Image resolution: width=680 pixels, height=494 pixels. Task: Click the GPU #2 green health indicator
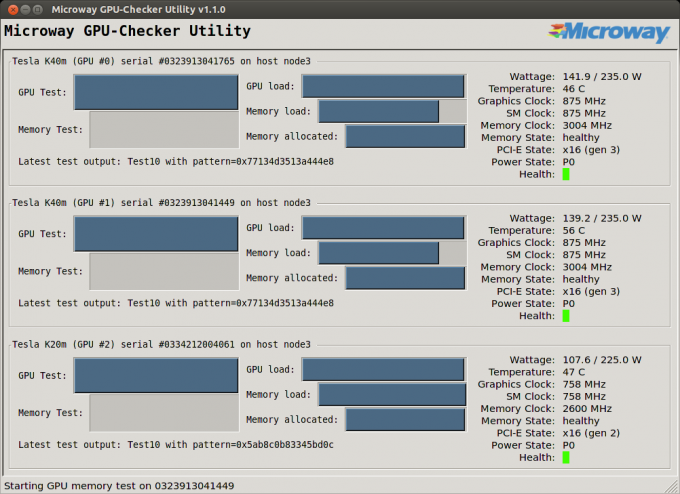(x=566, y=458)
